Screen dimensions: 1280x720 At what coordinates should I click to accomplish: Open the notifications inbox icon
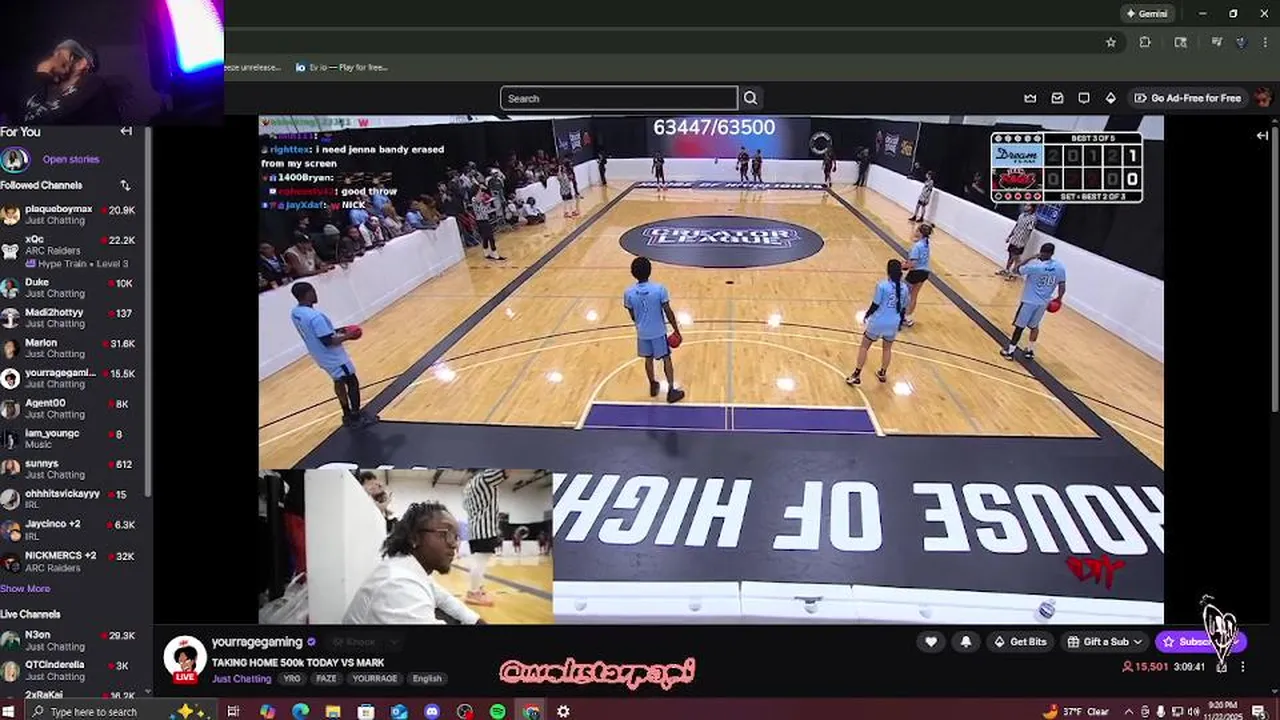[x=1057, y=98]
